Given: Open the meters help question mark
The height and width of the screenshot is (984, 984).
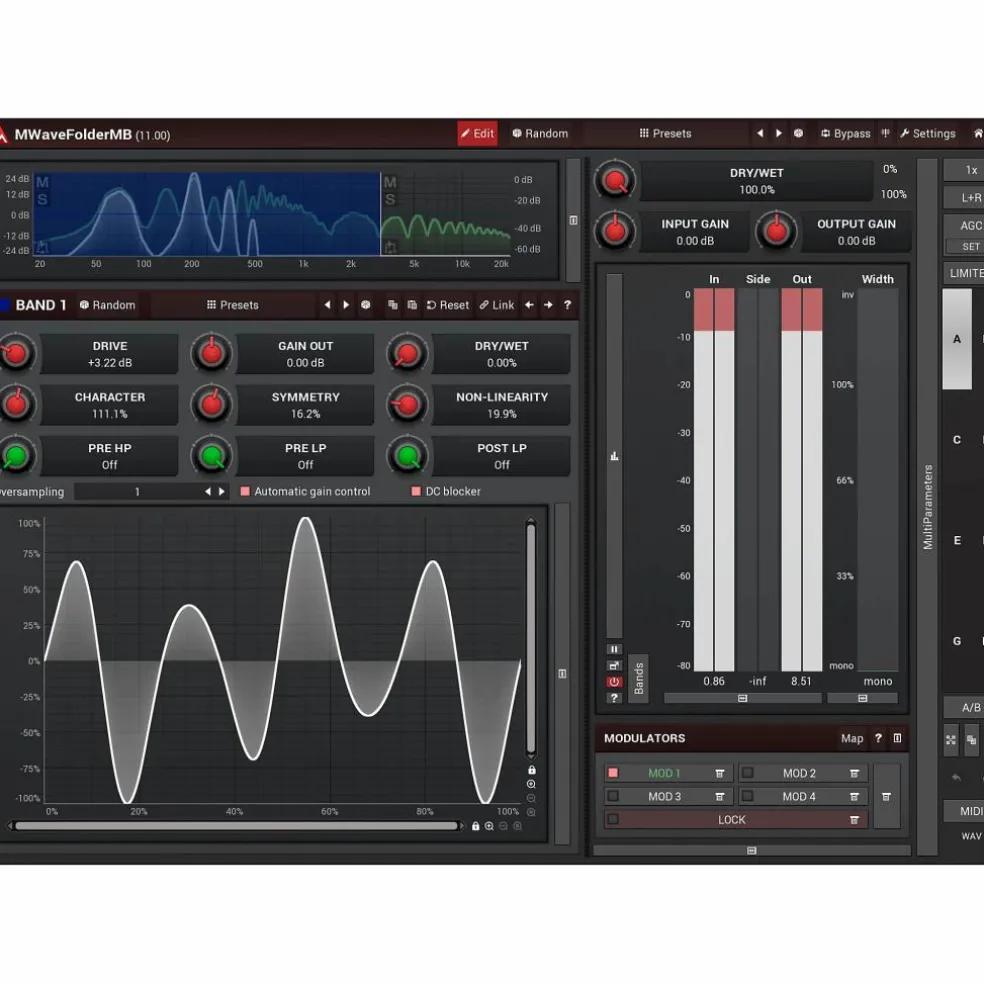Looking at the screenshot, I should point(614,698).
